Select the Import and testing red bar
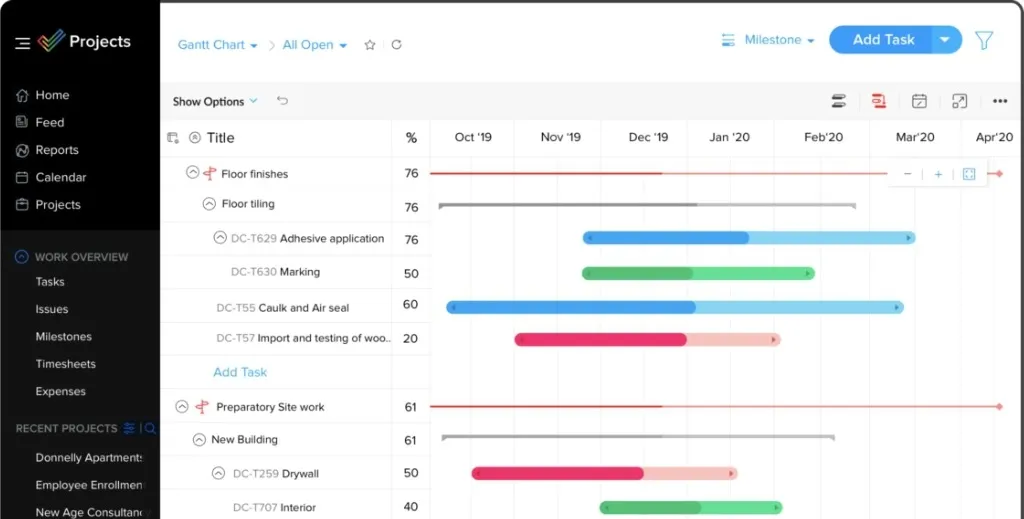Image resolution: width=1024 pixels, height=519 pixels. 647,339
